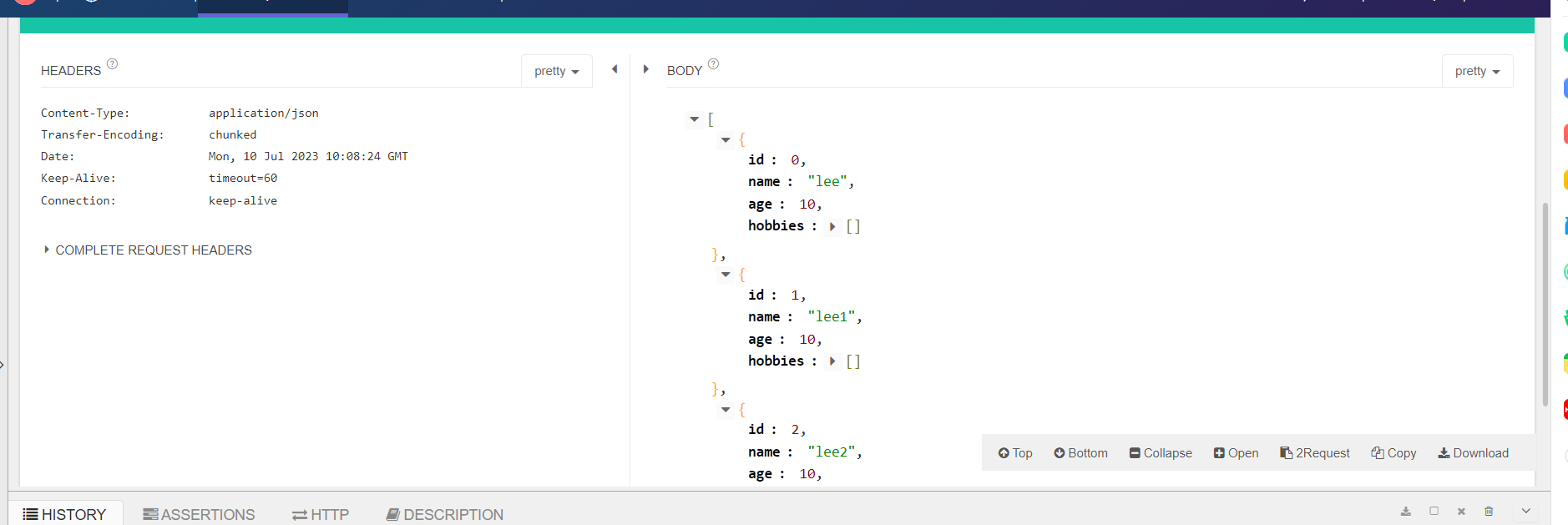Click the id value 2
Screen dimensions: 1568x525
pos(795,429)
